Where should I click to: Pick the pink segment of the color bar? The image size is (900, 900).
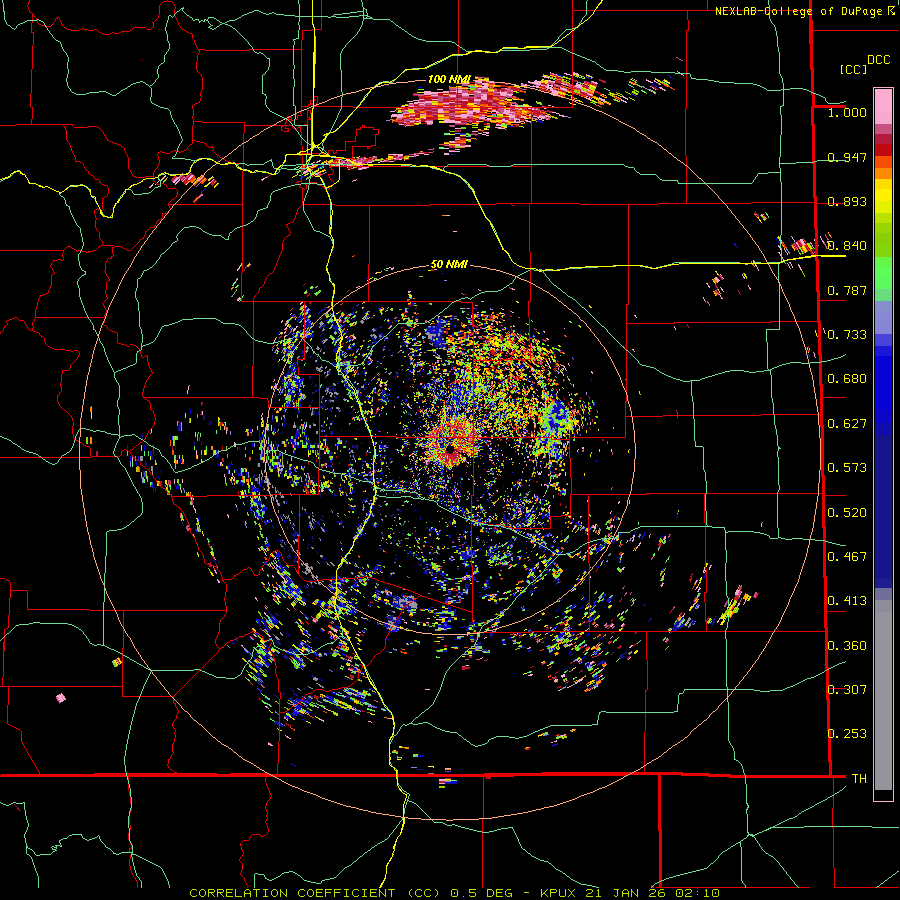(x=883, y=107)
